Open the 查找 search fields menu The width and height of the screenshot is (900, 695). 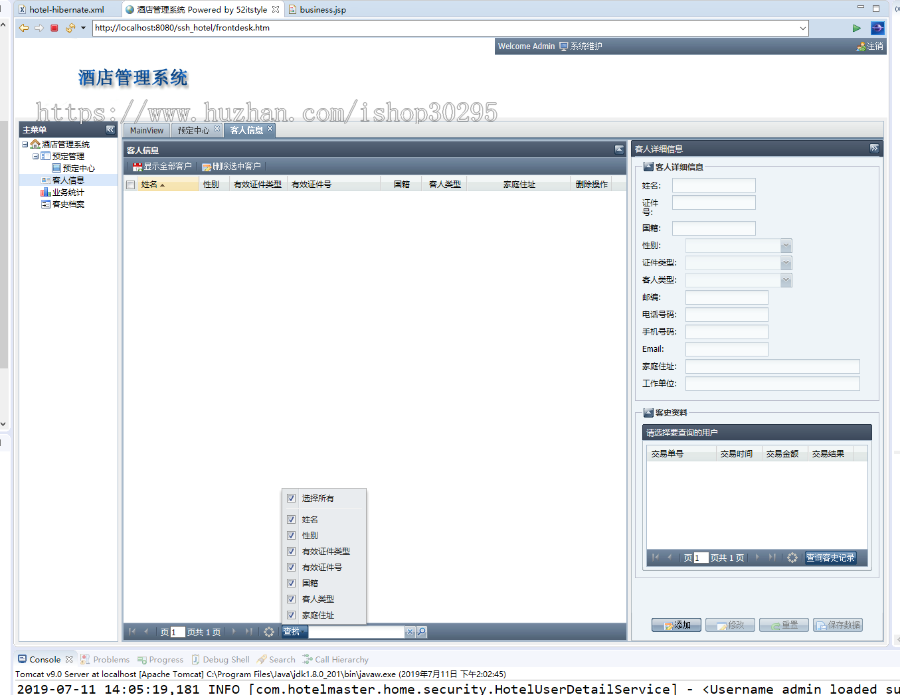pos(294,632)
